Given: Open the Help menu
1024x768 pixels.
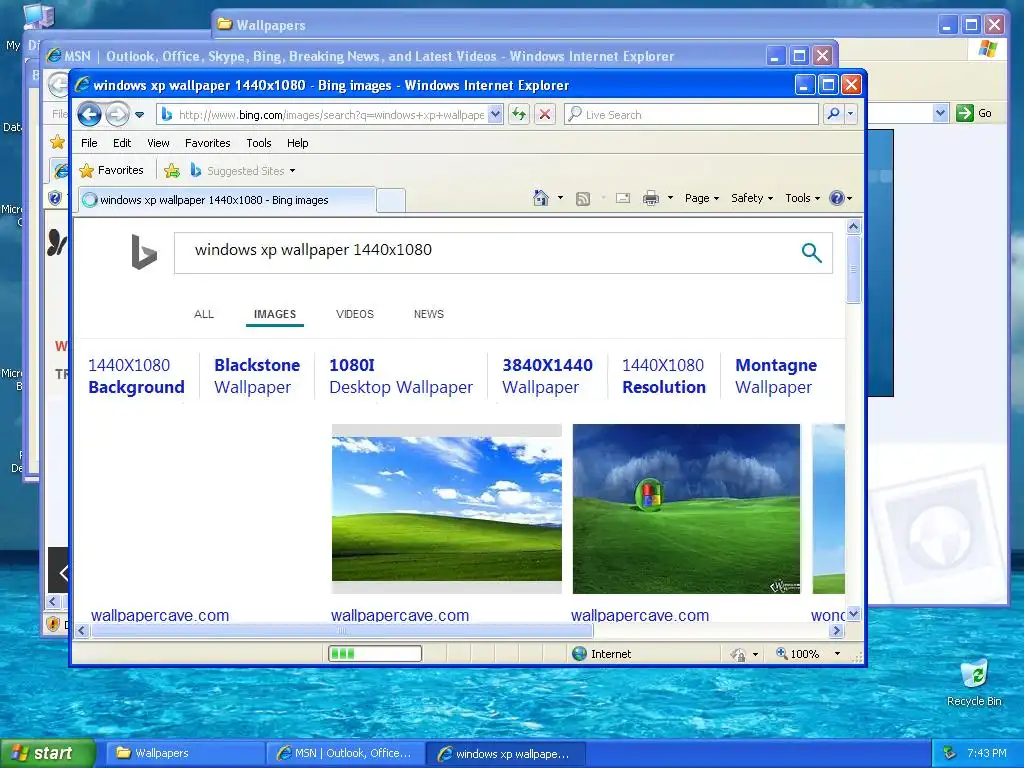Looking at the screenshot, I should (x=298, y=143).
